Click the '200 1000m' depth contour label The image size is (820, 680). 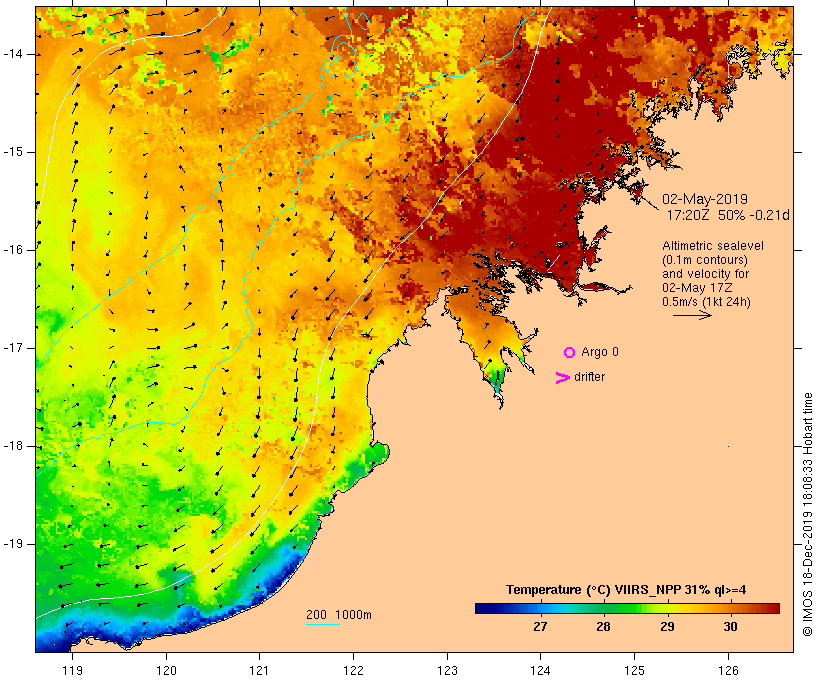(x=339, y=615)
